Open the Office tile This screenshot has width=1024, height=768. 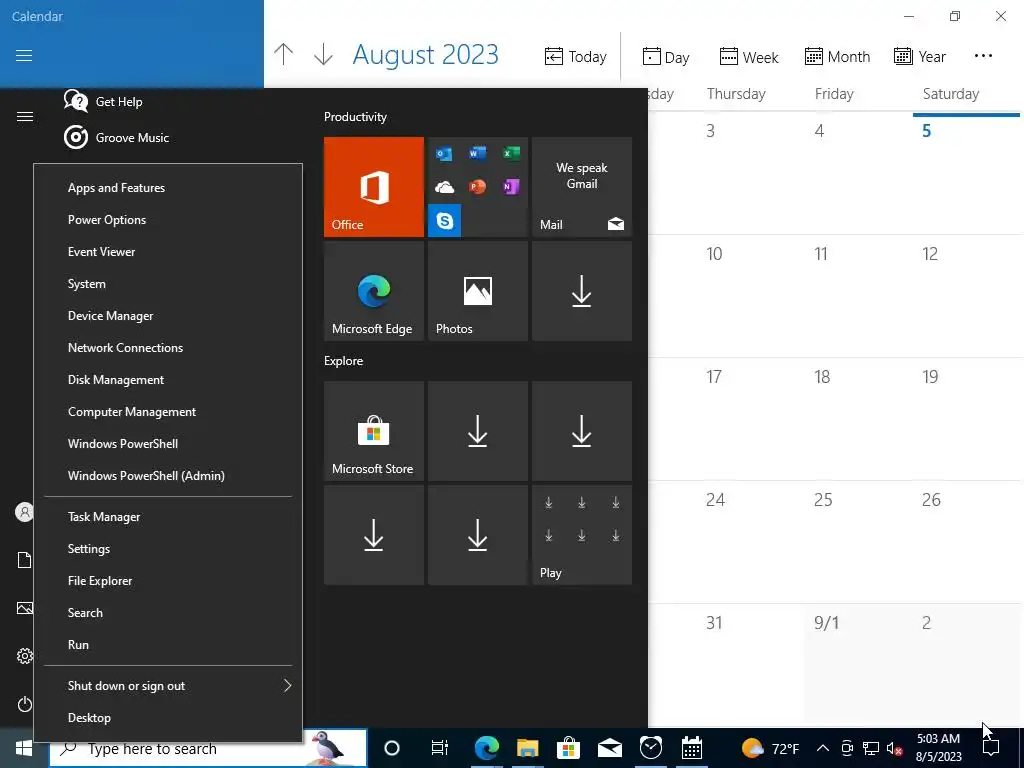374,187
